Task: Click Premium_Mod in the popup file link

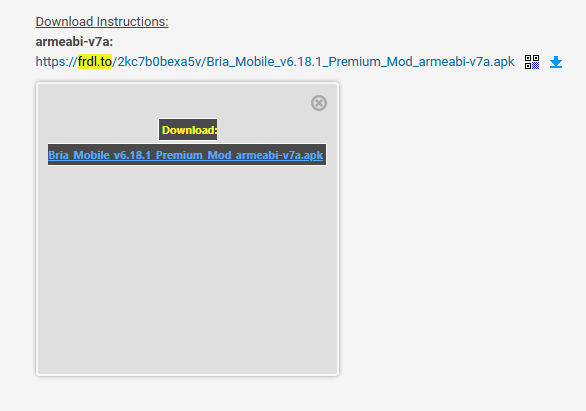Action: pyautogui.click(x=193, y=155)
